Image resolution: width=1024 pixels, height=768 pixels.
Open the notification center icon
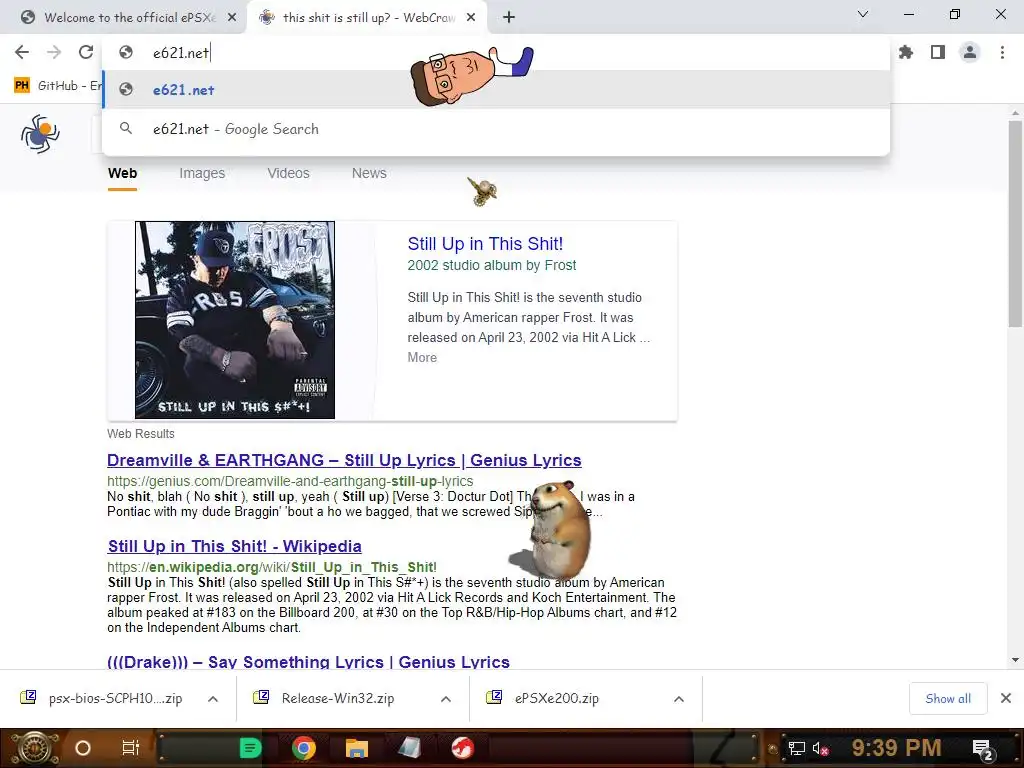pyautogui.click(x=983, y=749)
